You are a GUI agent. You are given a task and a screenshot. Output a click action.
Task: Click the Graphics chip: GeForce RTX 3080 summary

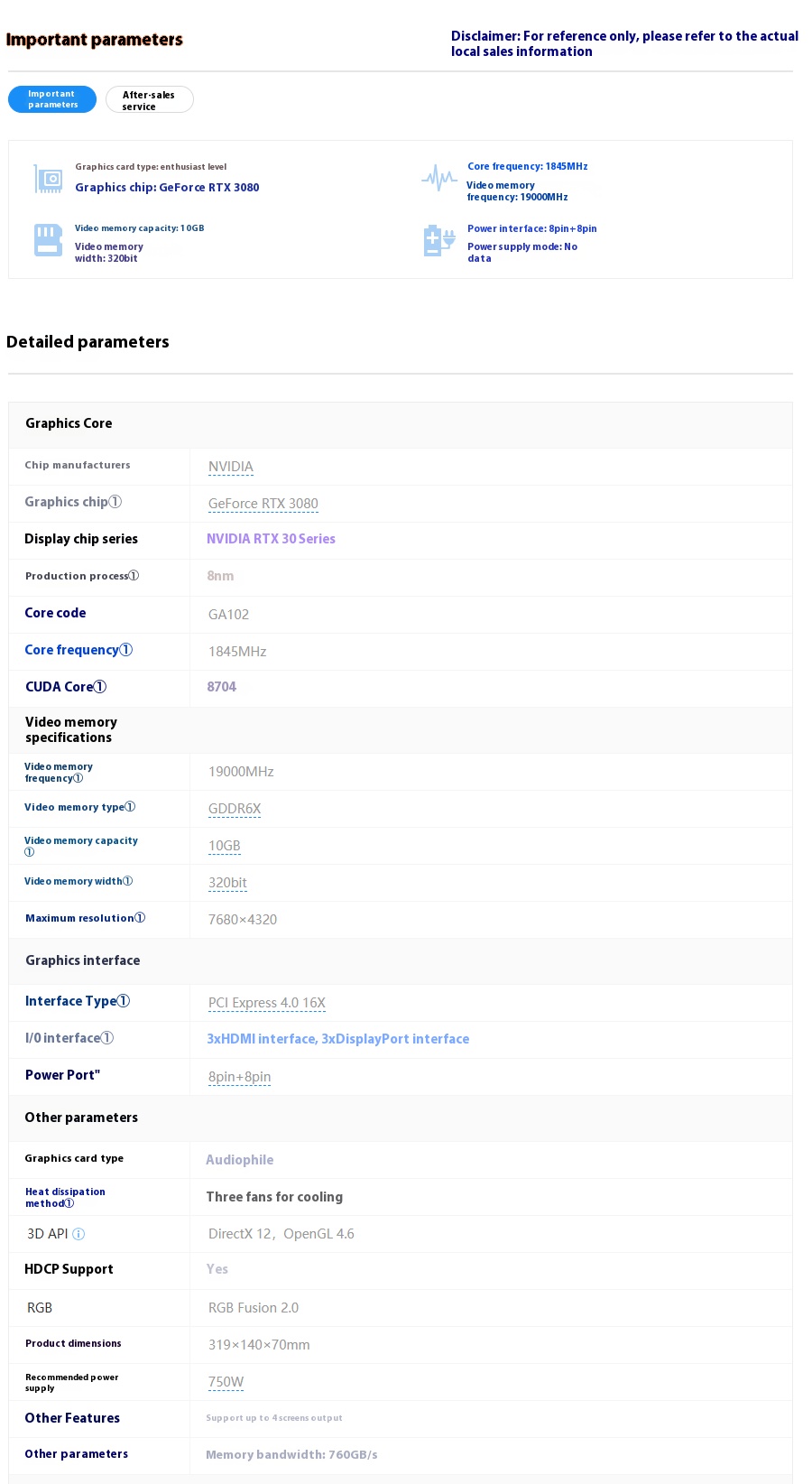click(x=167, y=188)
